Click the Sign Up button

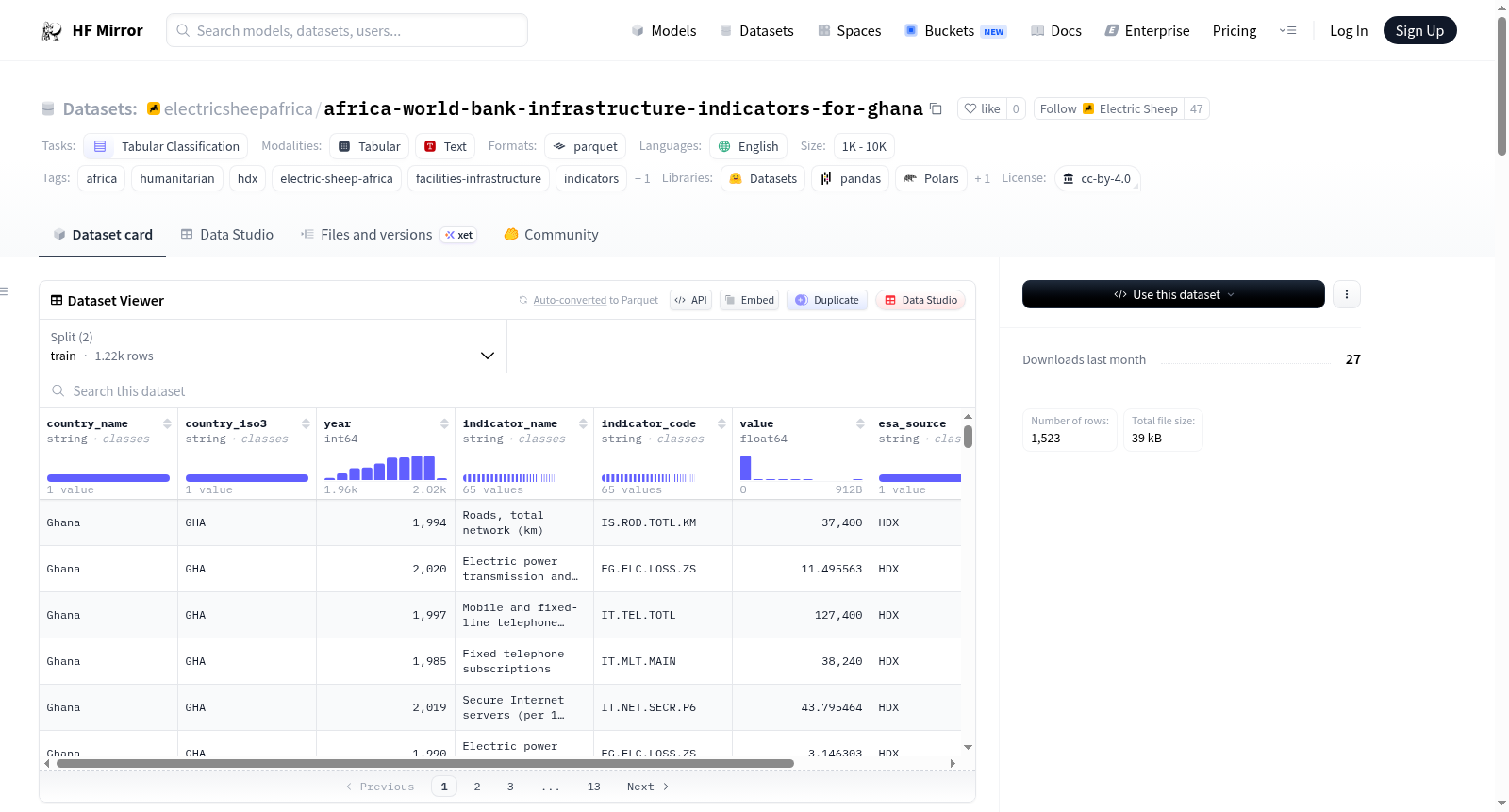pyautogui.click(x=1419, y=30)
